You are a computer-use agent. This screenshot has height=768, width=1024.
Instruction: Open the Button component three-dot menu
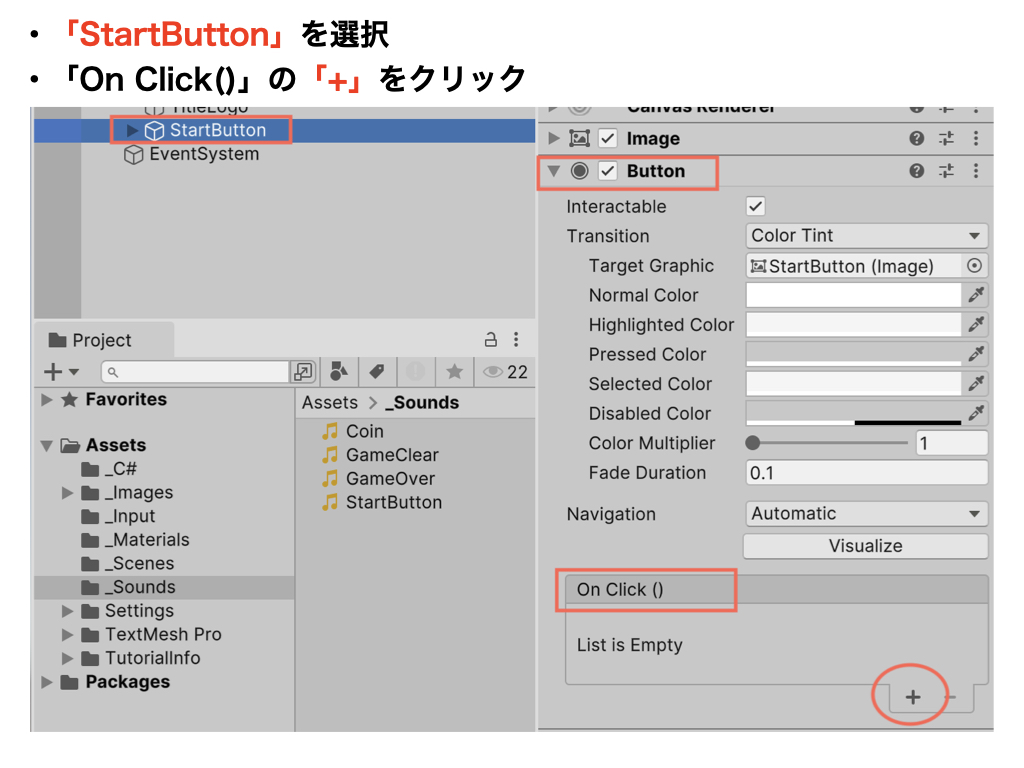[976, 171]
